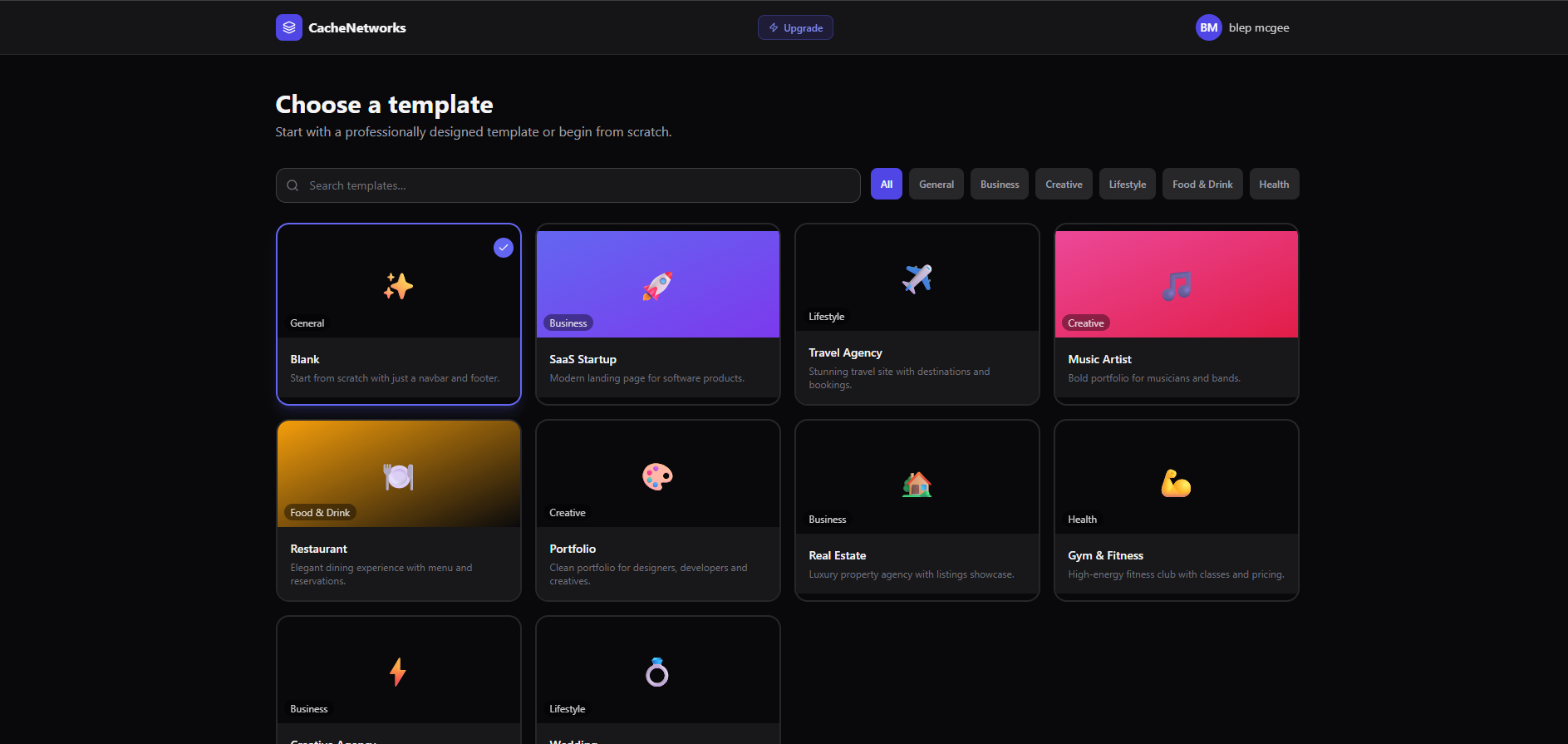
Task: Click 'Bold portfolio for musicians and bands' text
Action: point(1154,378)
